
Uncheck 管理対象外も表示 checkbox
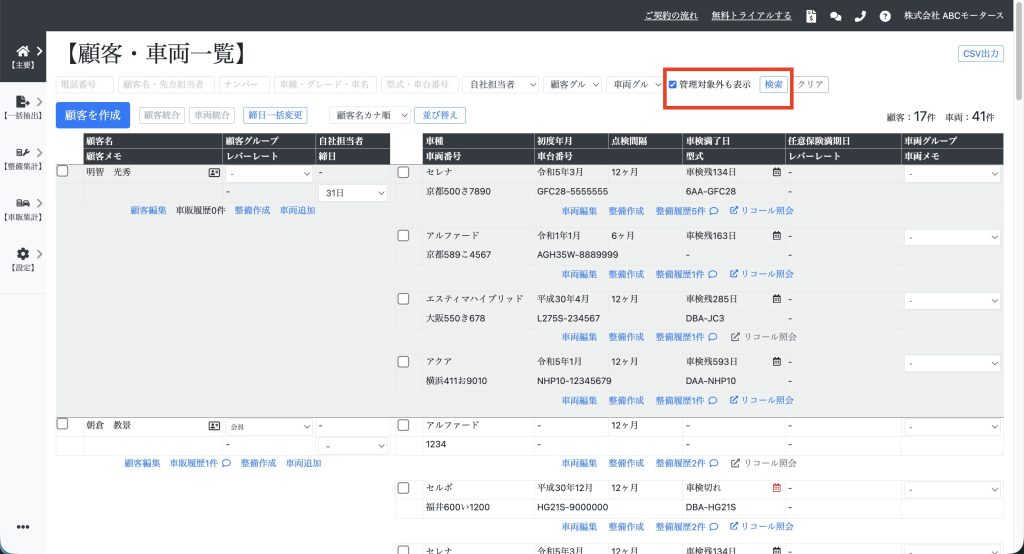673,85
